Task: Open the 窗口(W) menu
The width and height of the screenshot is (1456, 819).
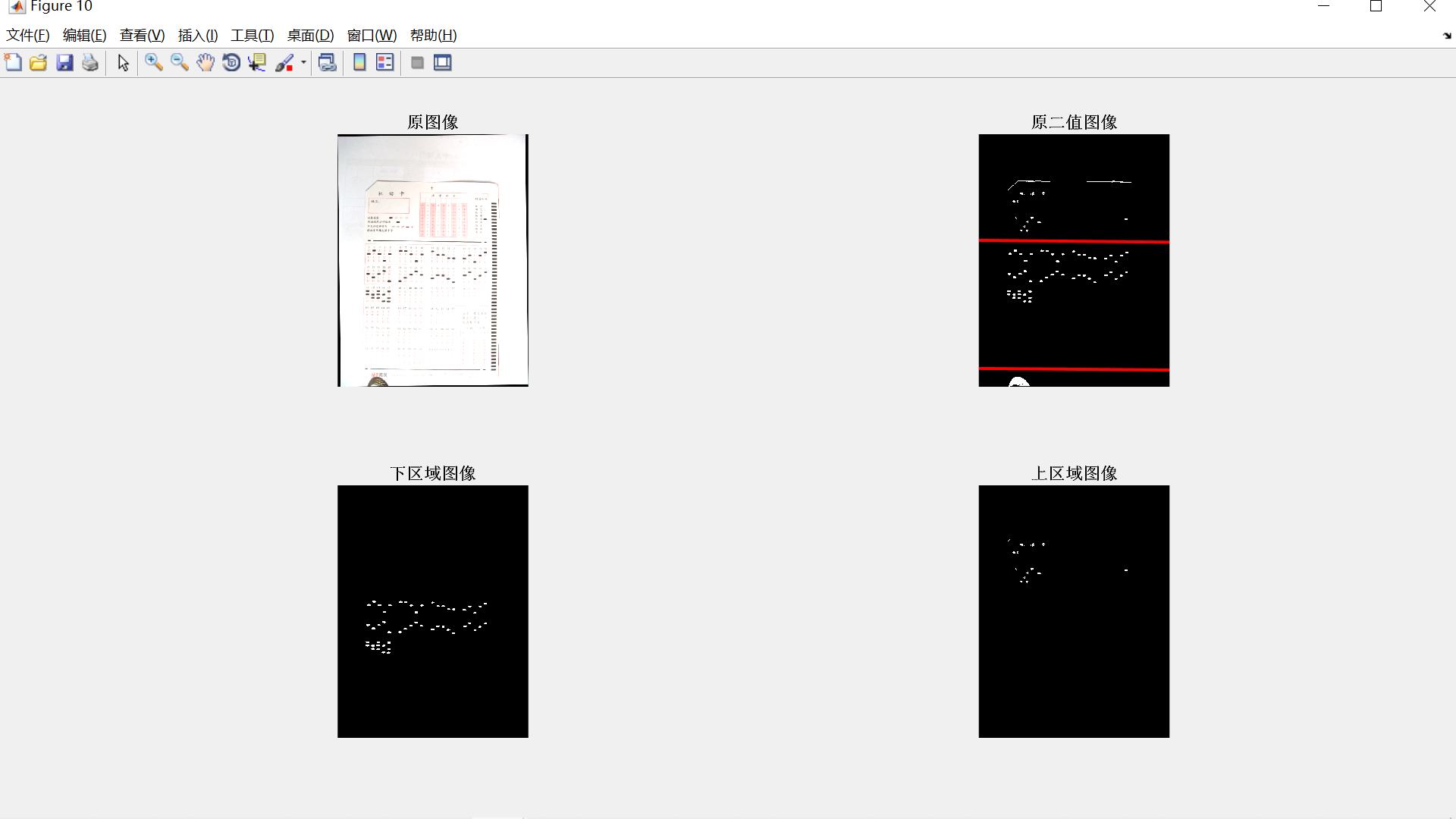Action: 372,36
